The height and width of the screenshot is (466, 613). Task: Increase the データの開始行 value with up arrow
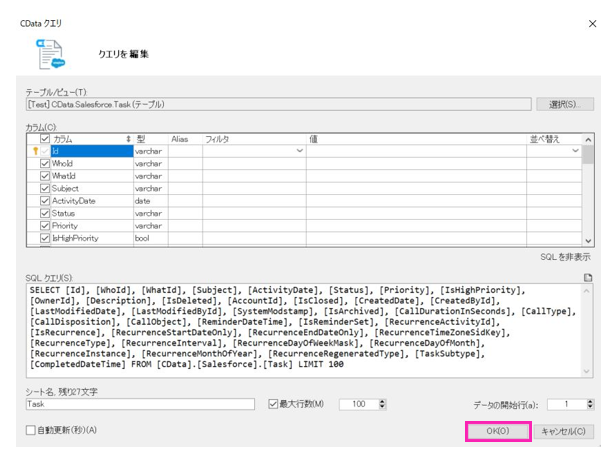[x=590, y=401]
